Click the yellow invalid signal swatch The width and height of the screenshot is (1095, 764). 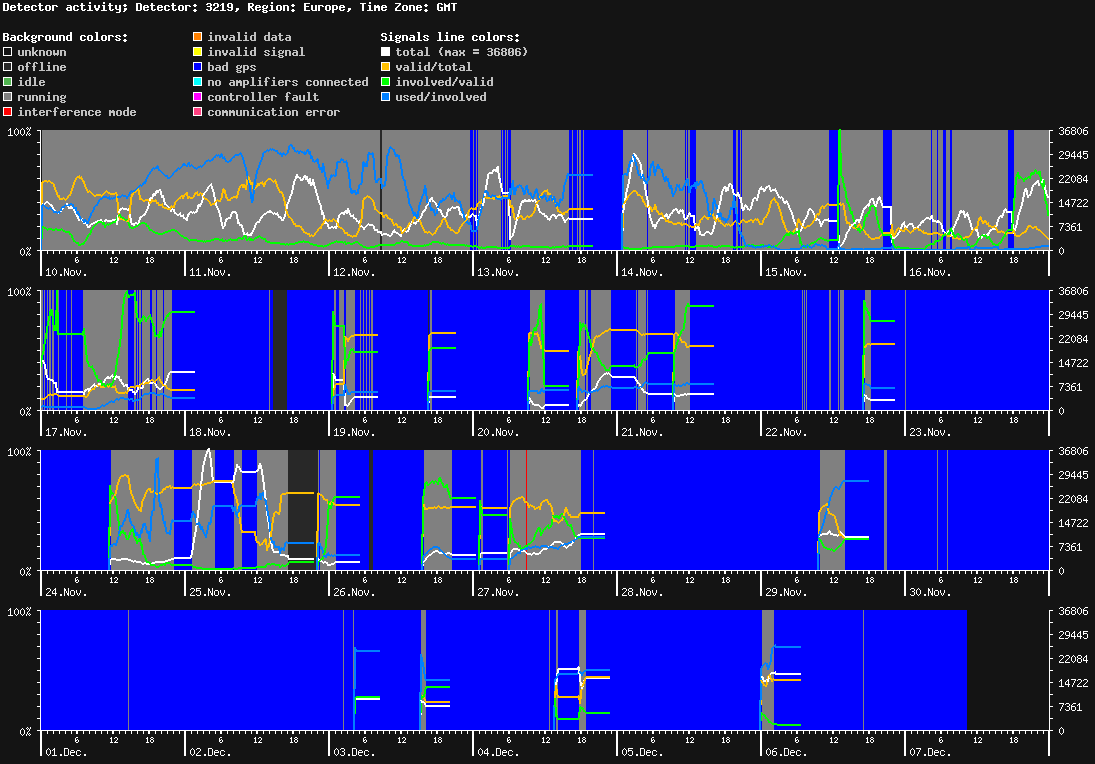point(198,52)
